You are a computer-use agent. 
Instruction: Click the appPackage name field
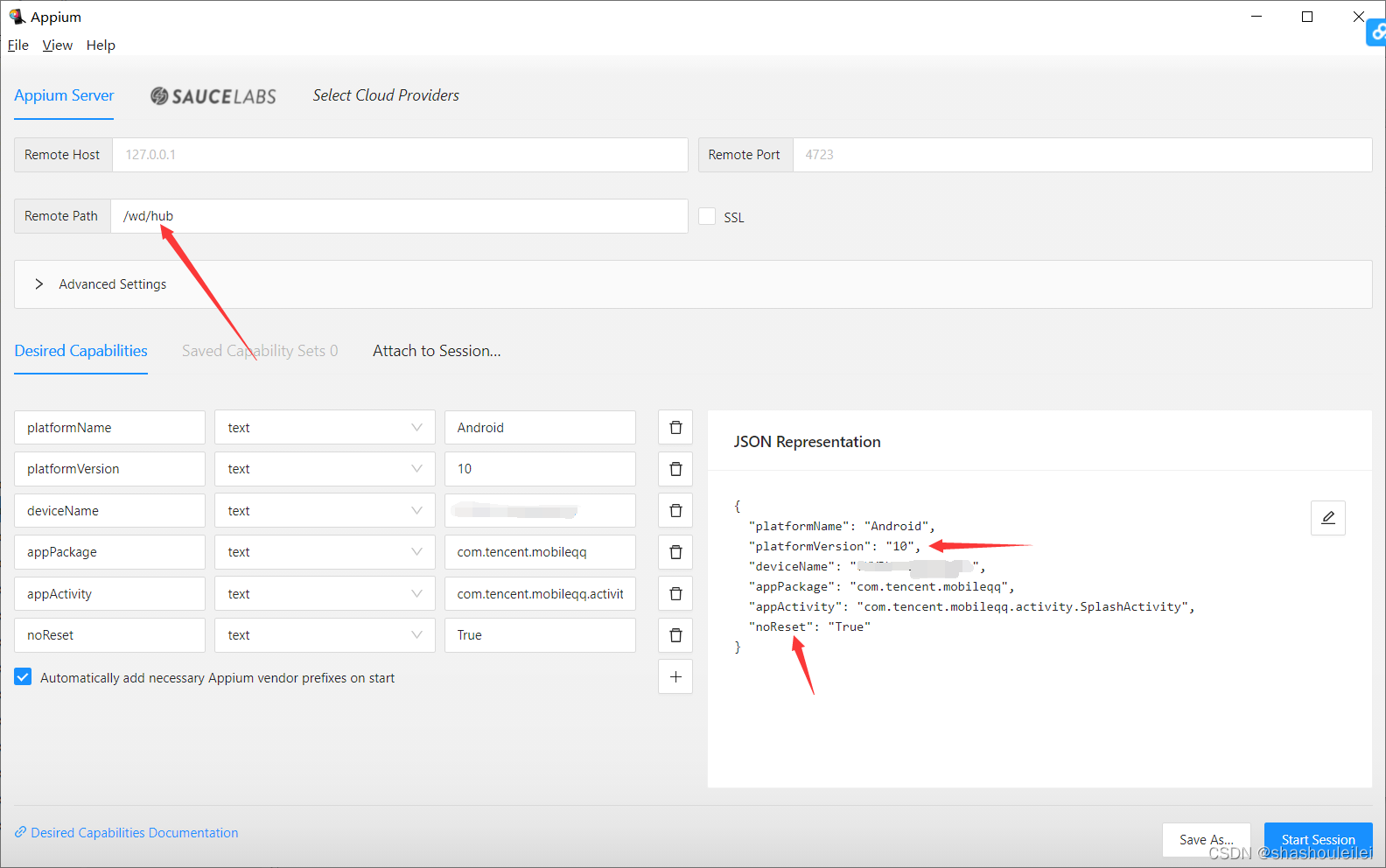tap(109, 552)
